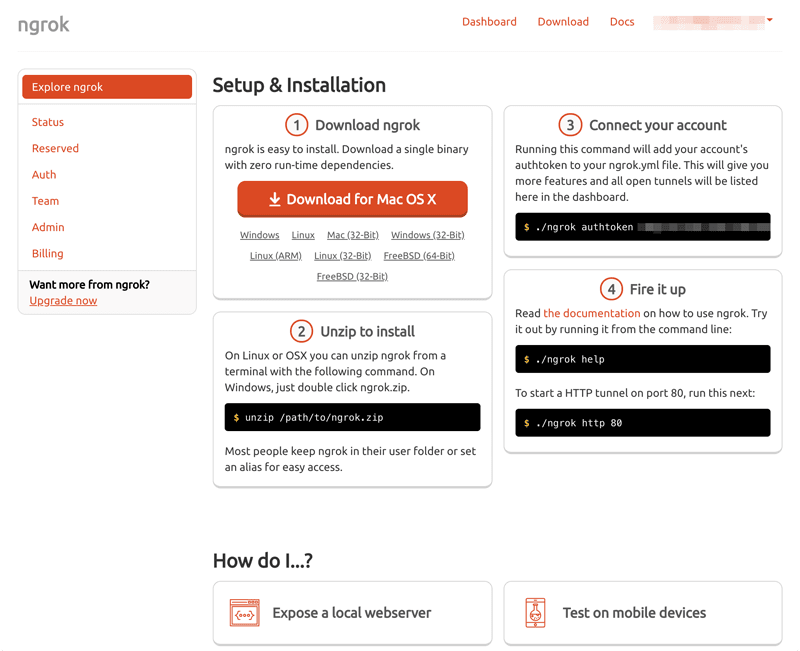Choose the Linux download link
This screenshot has width=800, height=651.
(303, 235)
